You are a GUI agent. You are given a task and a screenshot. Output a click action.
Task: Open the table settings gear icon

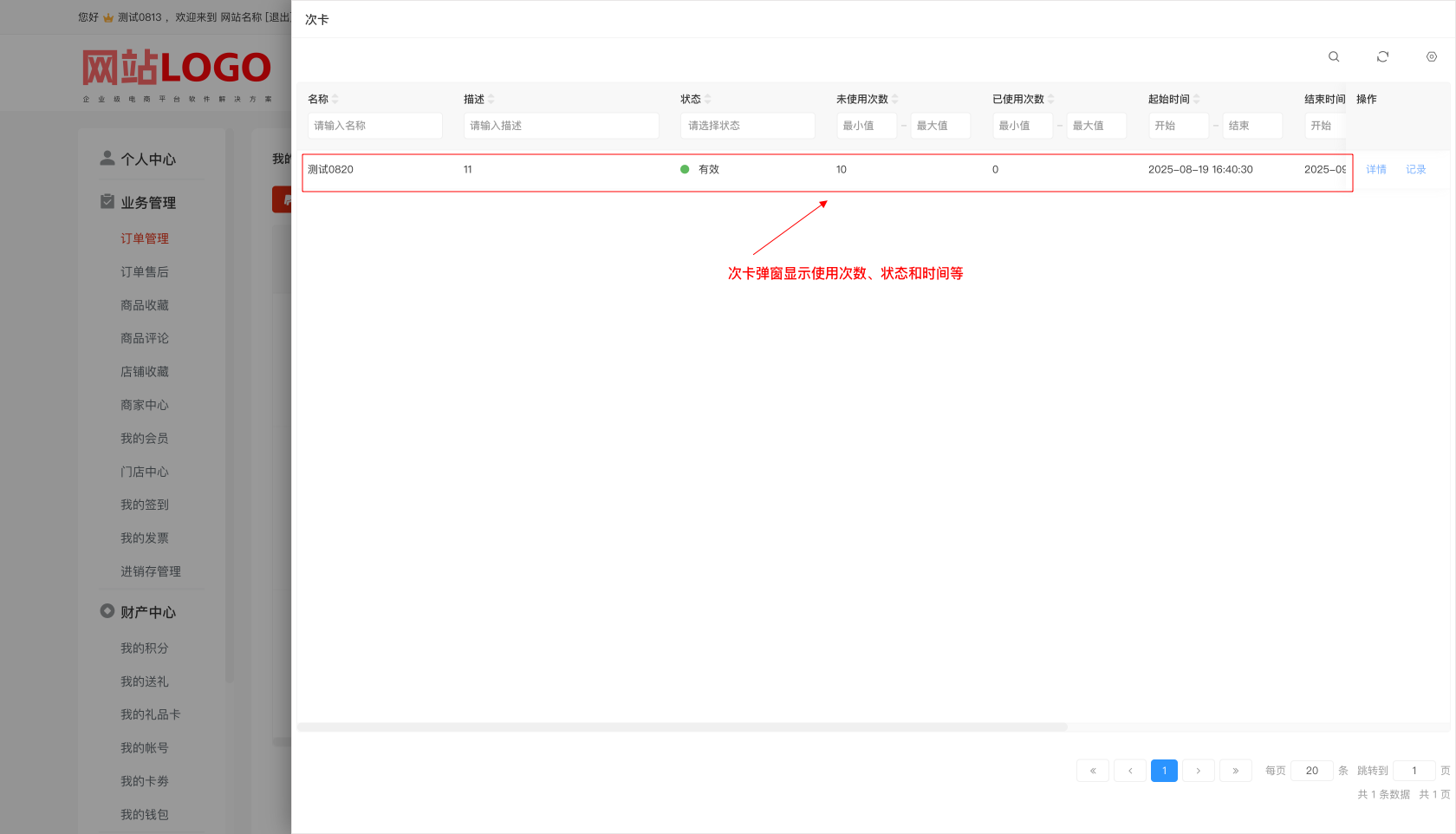[x=1431, y=56]
